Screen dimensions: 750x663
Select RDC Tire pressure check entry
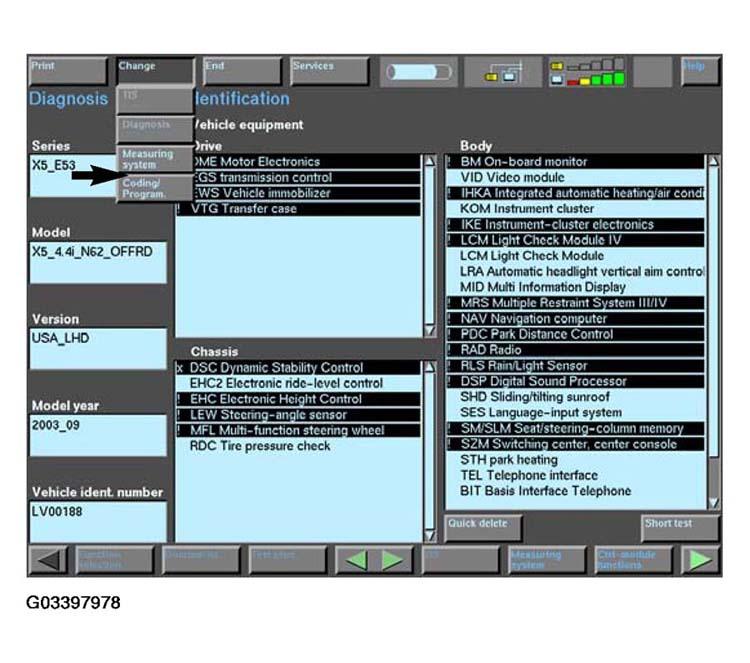click(260, 446)
